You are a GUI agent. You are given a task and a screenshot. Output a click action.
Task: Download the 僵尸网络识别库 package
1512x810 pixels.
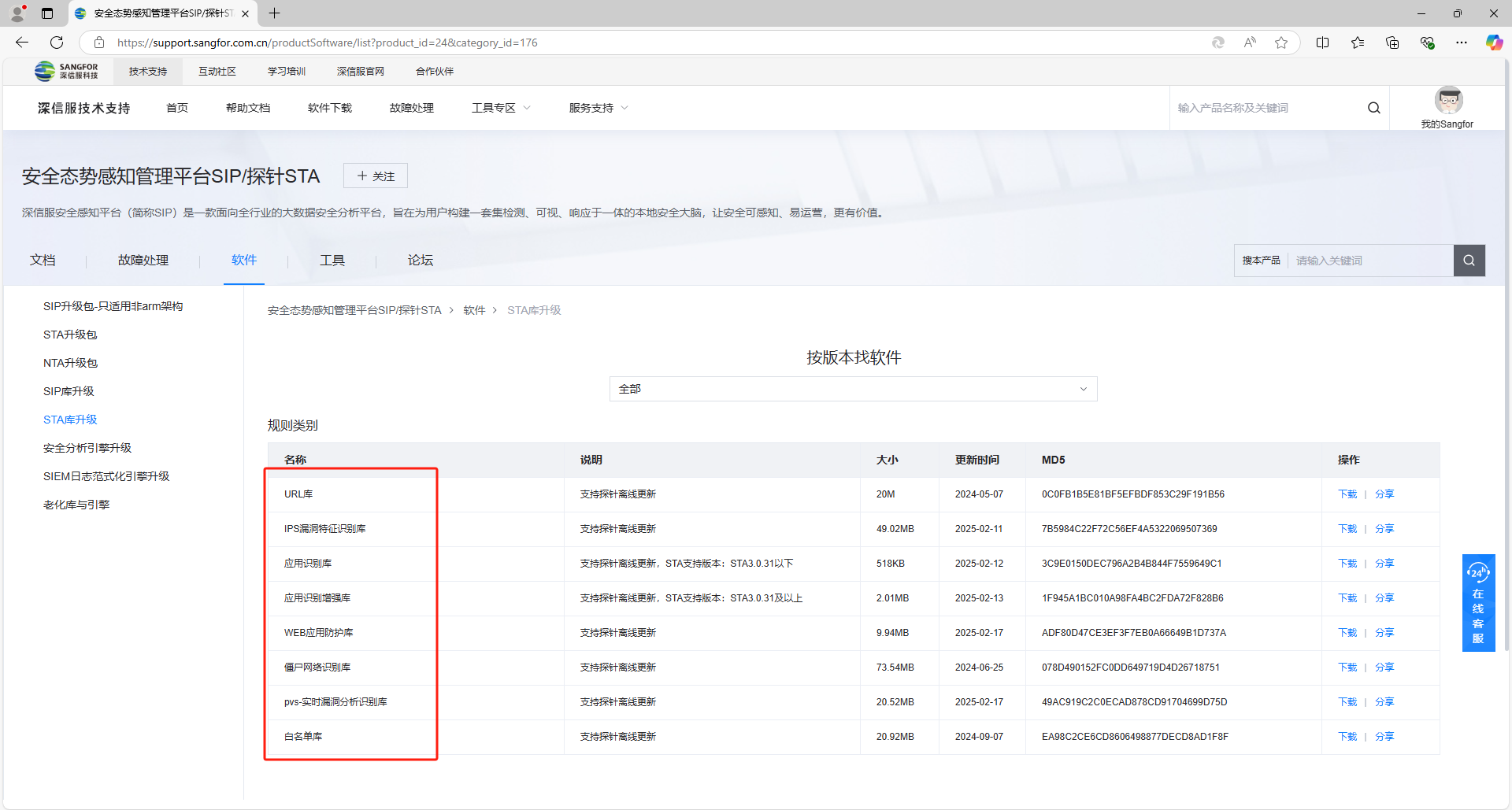click(1347, 668)
